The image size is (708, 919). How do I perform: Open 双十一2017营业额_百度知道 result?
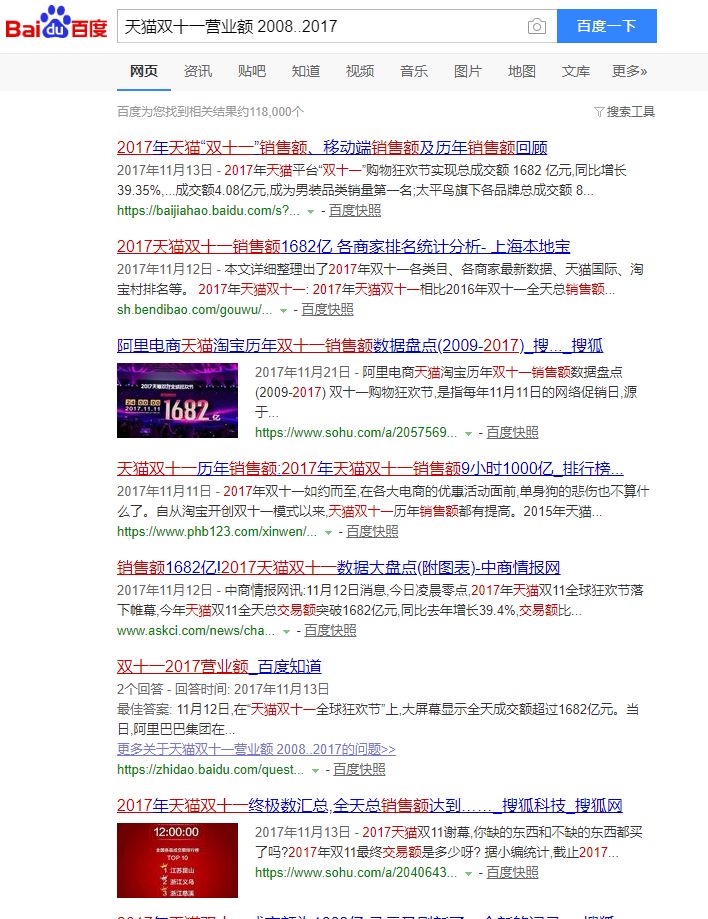click(x=219, y=666)
